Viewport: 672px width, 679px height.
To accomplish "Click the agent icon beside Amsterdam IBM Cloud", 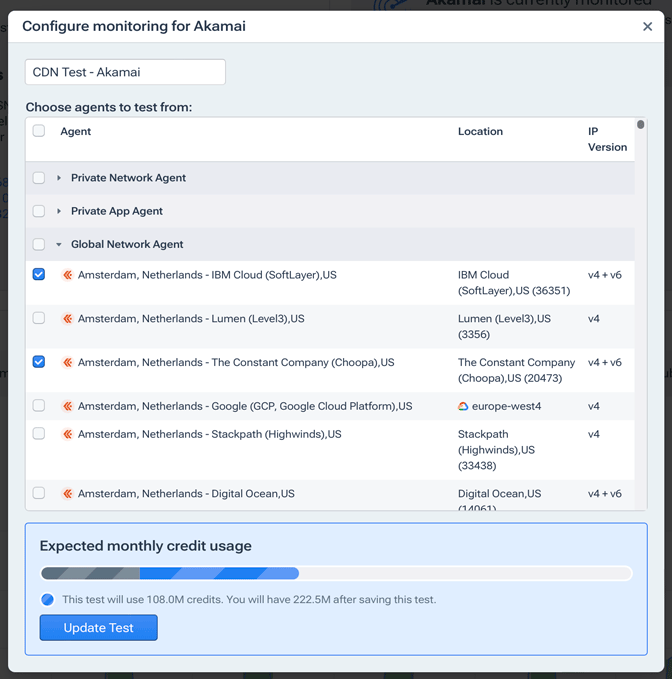I will (x=68, y=275).
